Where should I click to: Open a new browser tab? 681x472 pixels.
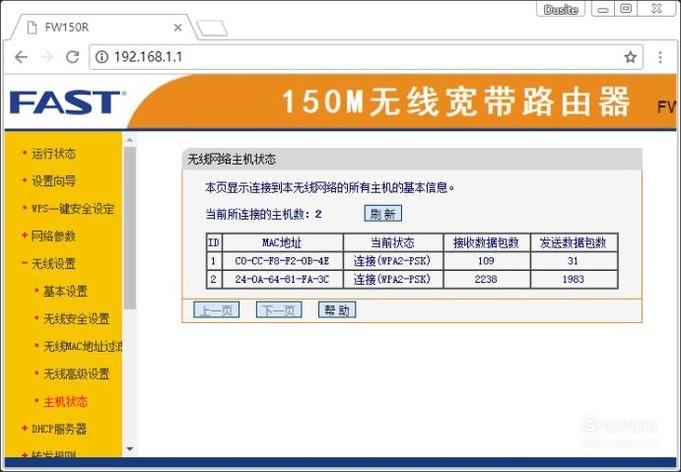[x=212, y=28]
